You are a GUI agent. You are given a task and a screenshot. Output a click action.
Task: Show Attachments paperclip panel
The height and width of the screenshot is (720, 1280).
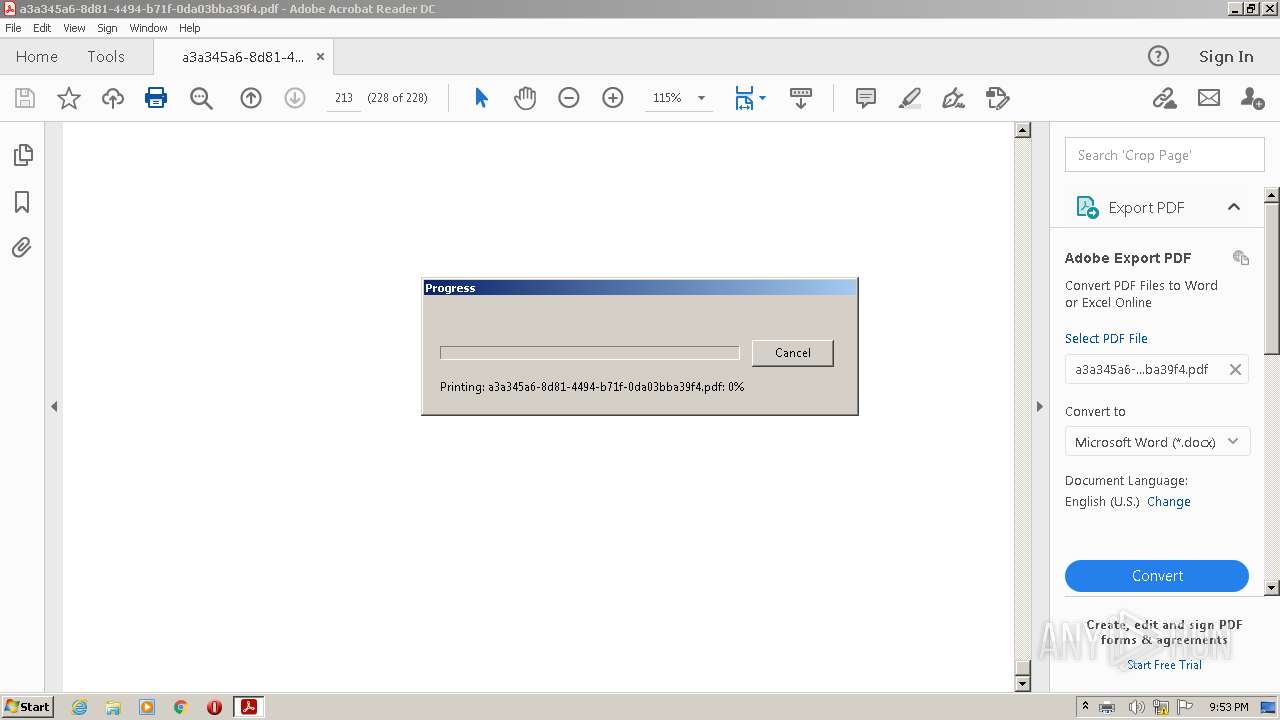(22, 247)
